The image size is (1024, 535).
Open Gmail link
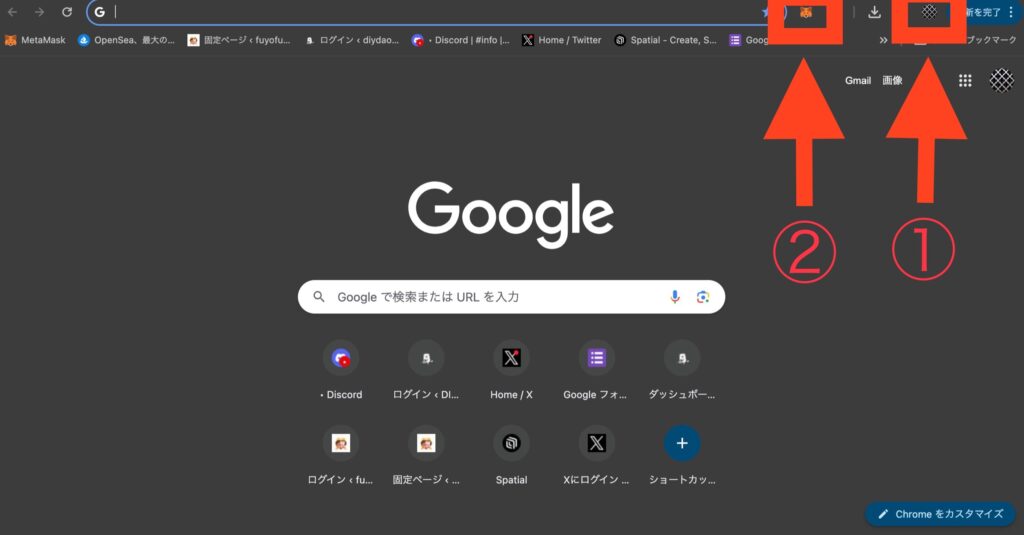tap(857, 80)
